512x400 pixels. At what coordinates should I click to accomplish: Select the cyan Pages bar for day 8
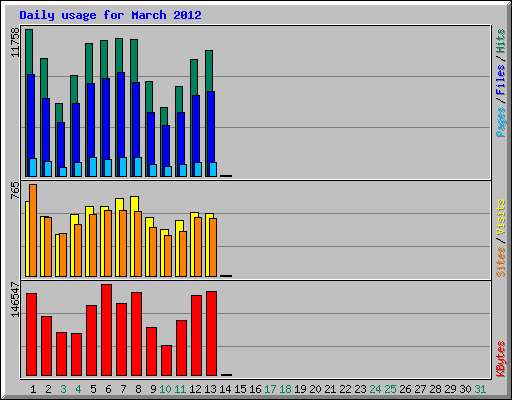(x=138, y=167)
